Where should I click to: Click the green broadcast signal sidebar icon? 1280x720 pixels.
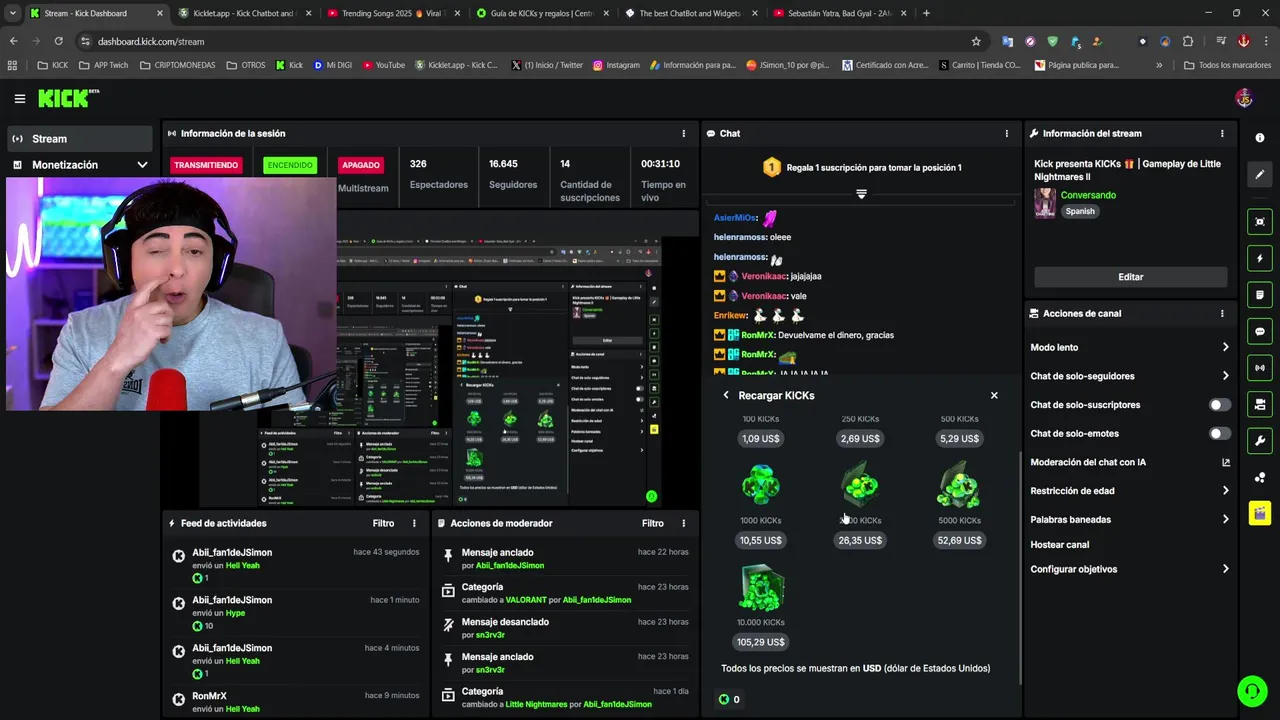(1260, 368)
